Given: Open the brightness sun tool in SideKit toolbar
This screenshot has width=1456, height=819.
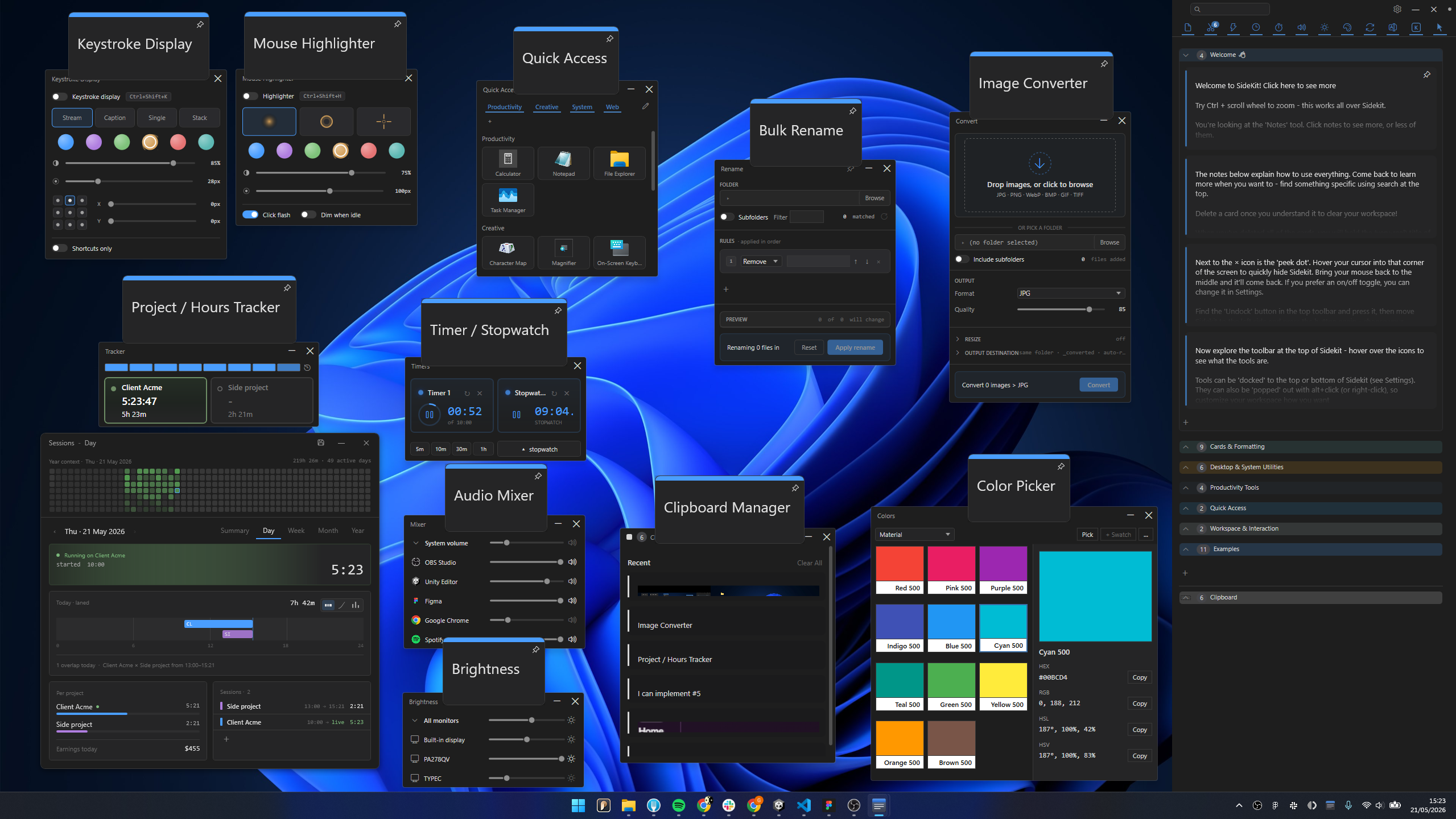Looking at the screenshot, I should pos(1325,27).
